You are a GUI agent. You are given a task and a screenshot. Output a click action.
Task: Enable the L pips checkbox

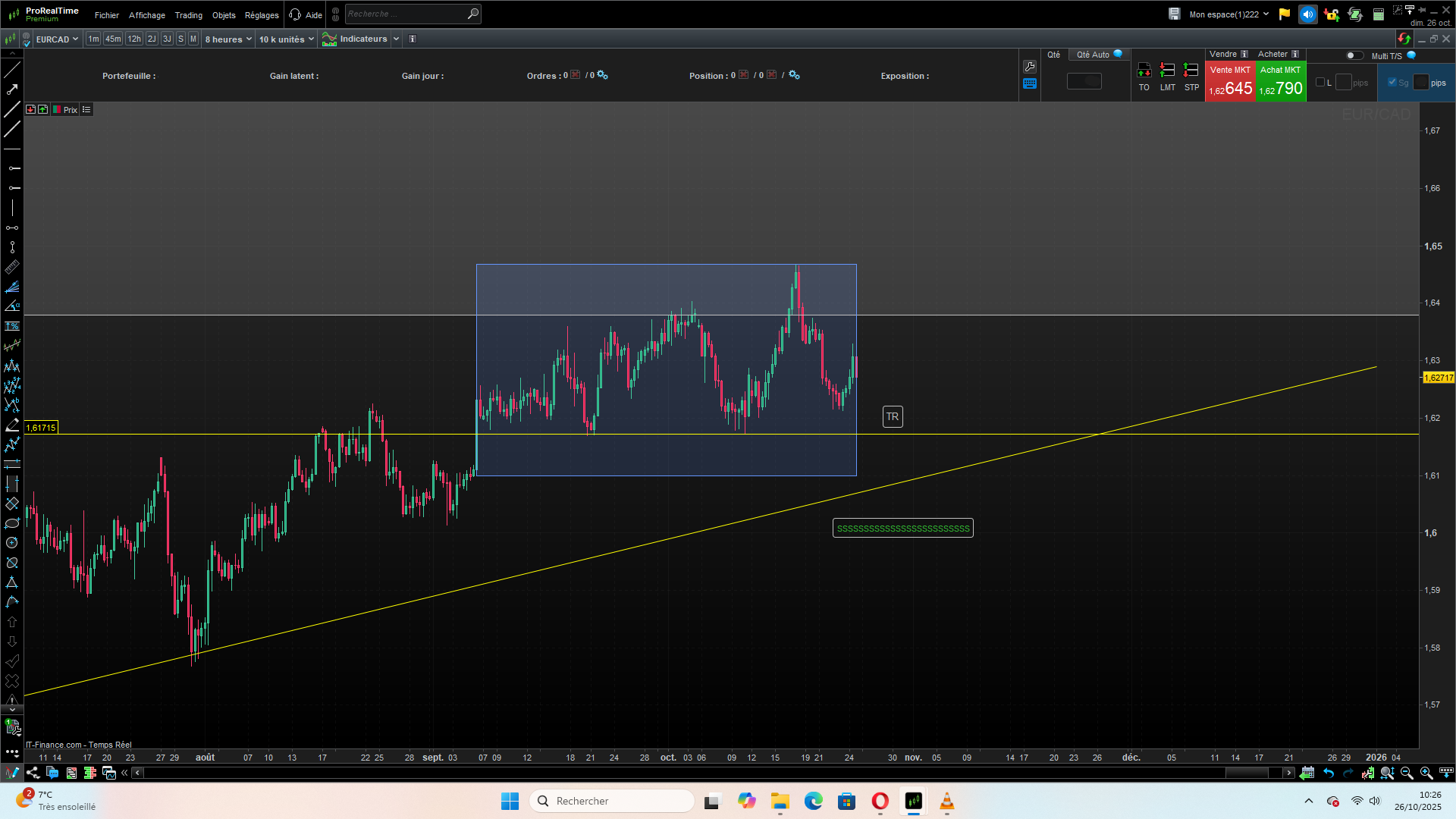[1320, 83]
